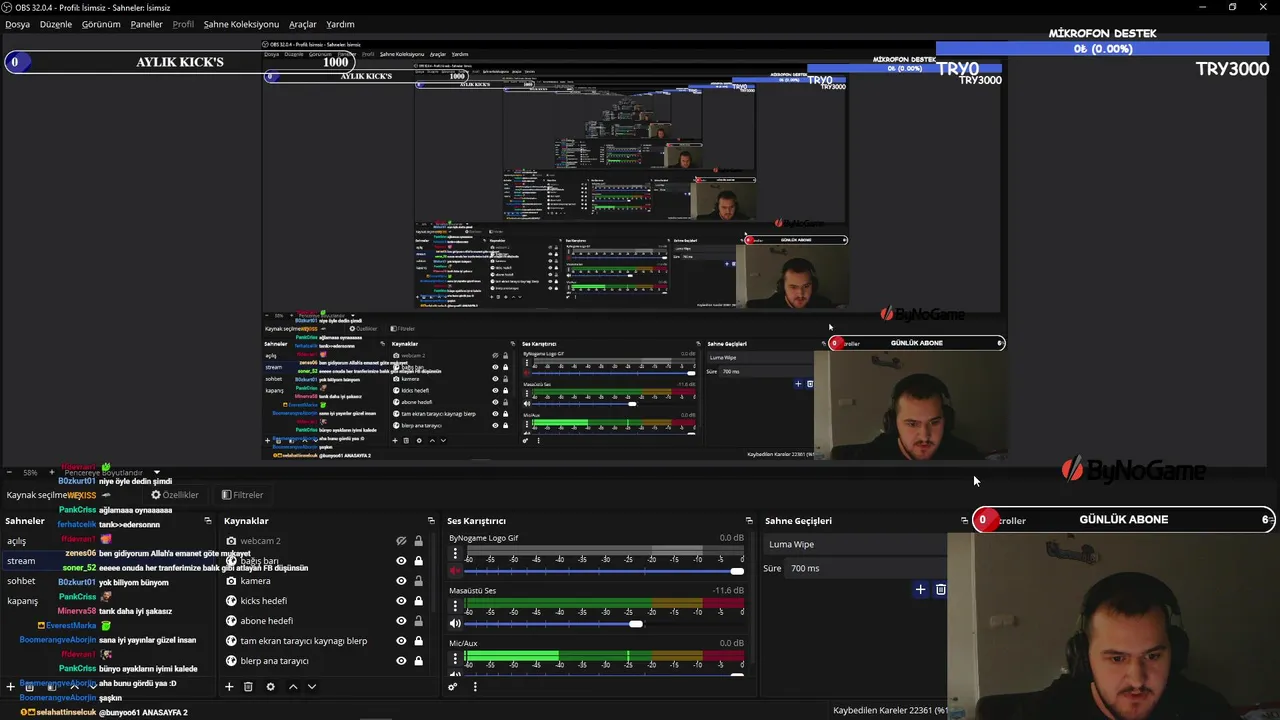The height and width of the screenshot is (720, 1280).
Task: Mute Masaüstü Ses with the speaker icon
Action: coord(455,624)
